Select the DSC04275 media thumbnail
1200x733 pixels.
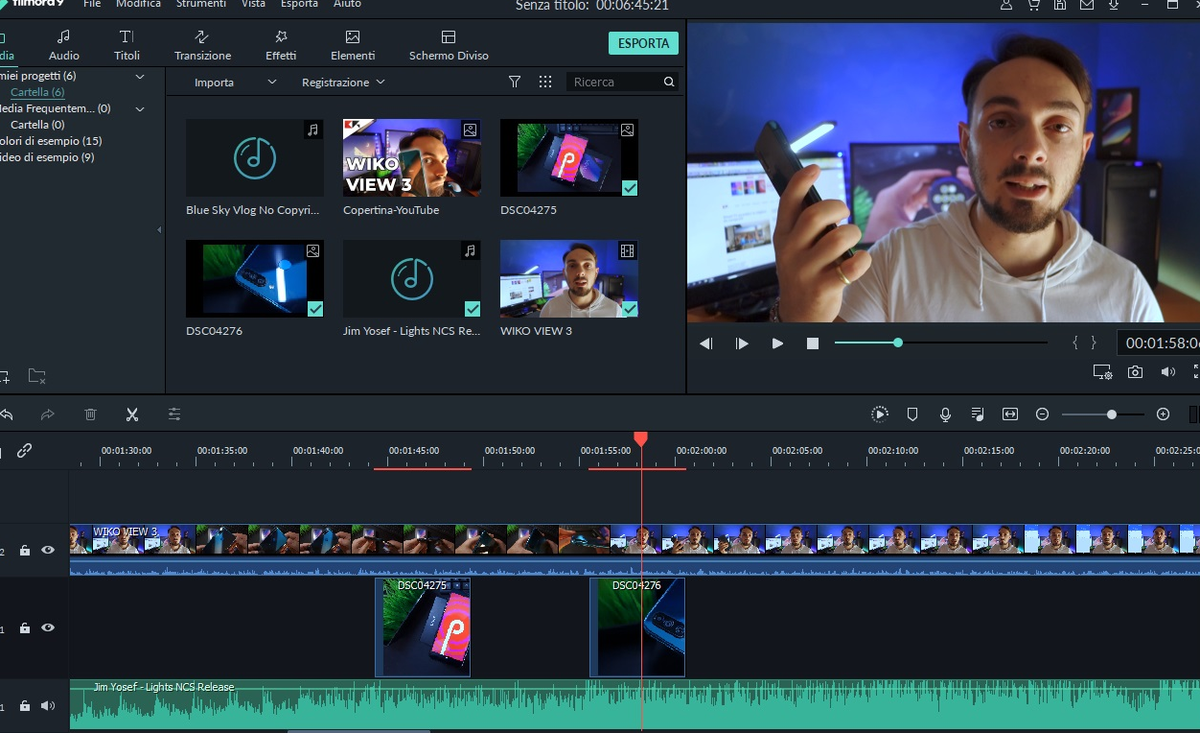[569, 158]
